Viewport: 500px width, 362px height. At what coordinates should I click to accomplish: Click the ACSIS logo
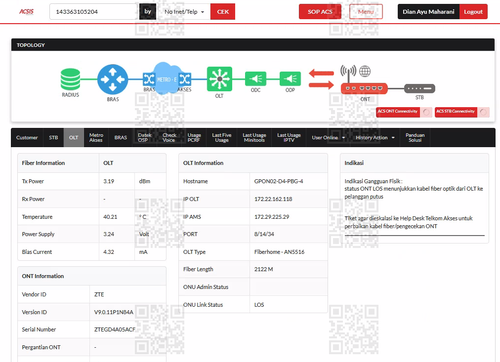(x=26, y=12)
